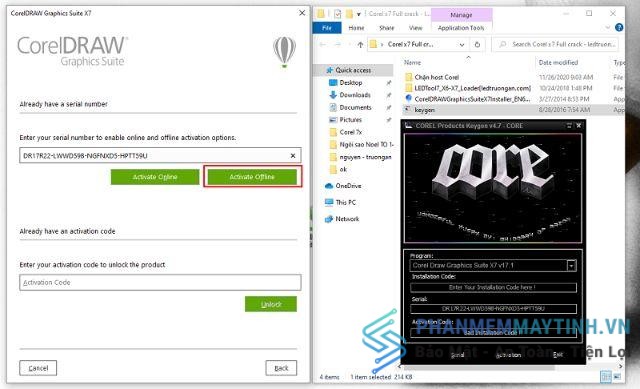The height and width of the screenshot is (389, 640).
Task: Click the Serial field in the keygen
Action: pyautogui.click(x=493, y=309)
